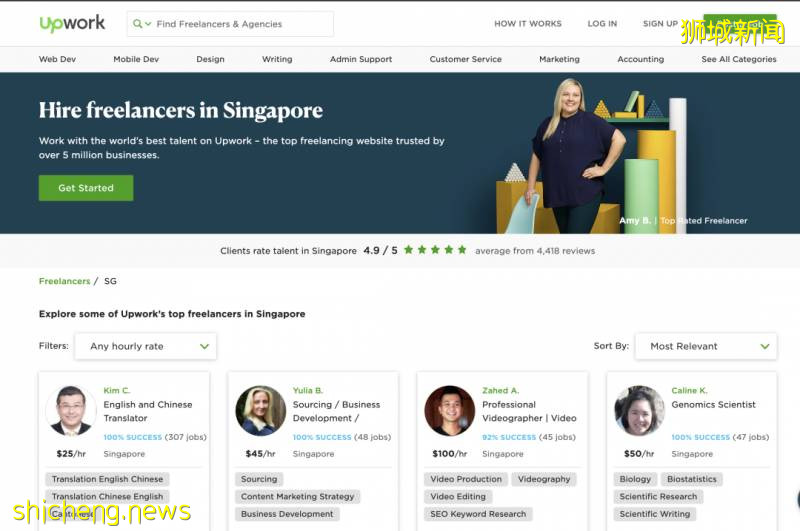Click the Biostatistics skill tag
The height and width of the screenshot is (531, 800).
pos(692,479)
